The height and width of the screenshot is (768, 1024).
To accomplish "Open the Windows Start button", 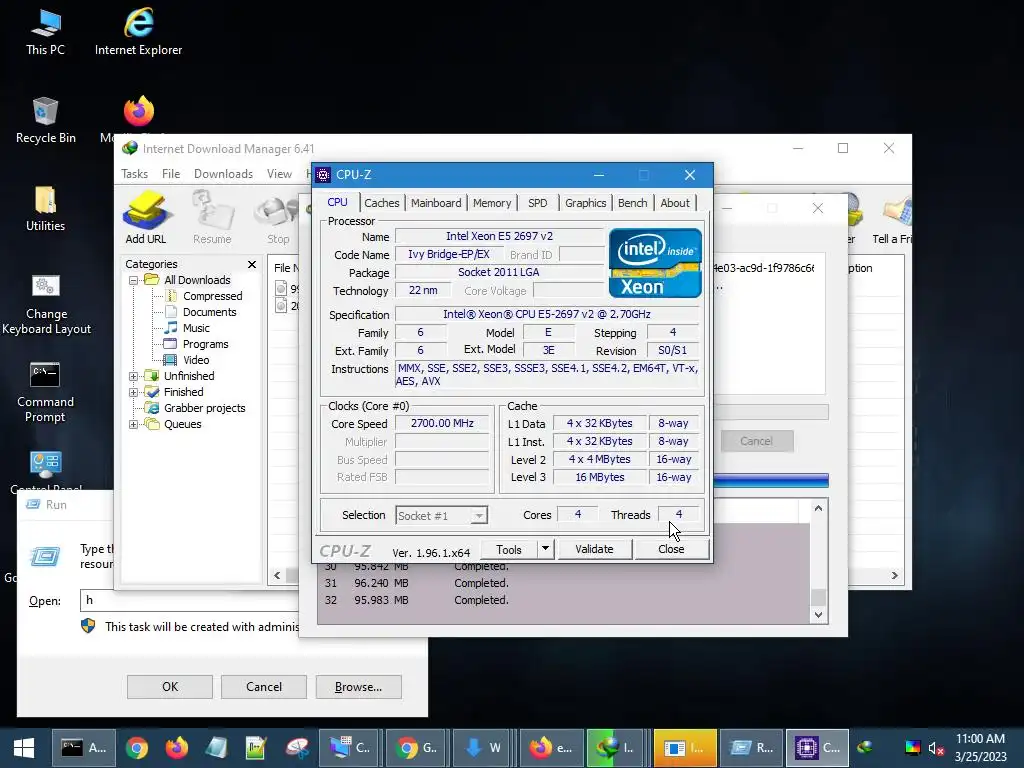I will tap(24, 748).
